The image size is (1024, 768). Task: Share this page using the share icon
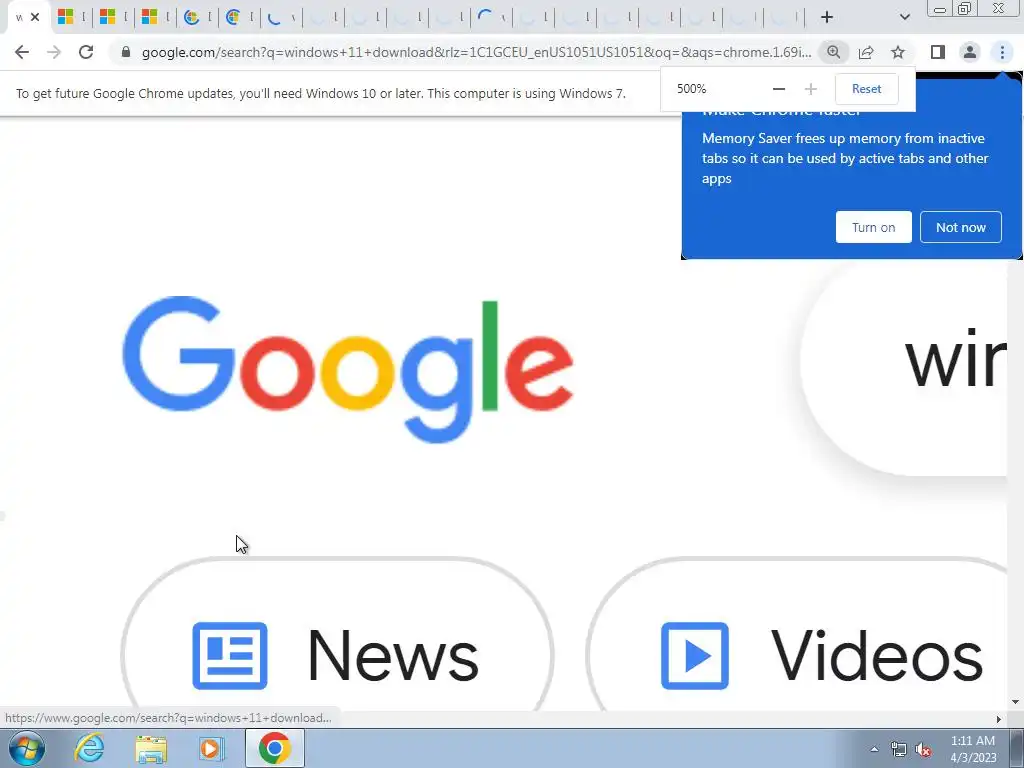coord(866,52)
